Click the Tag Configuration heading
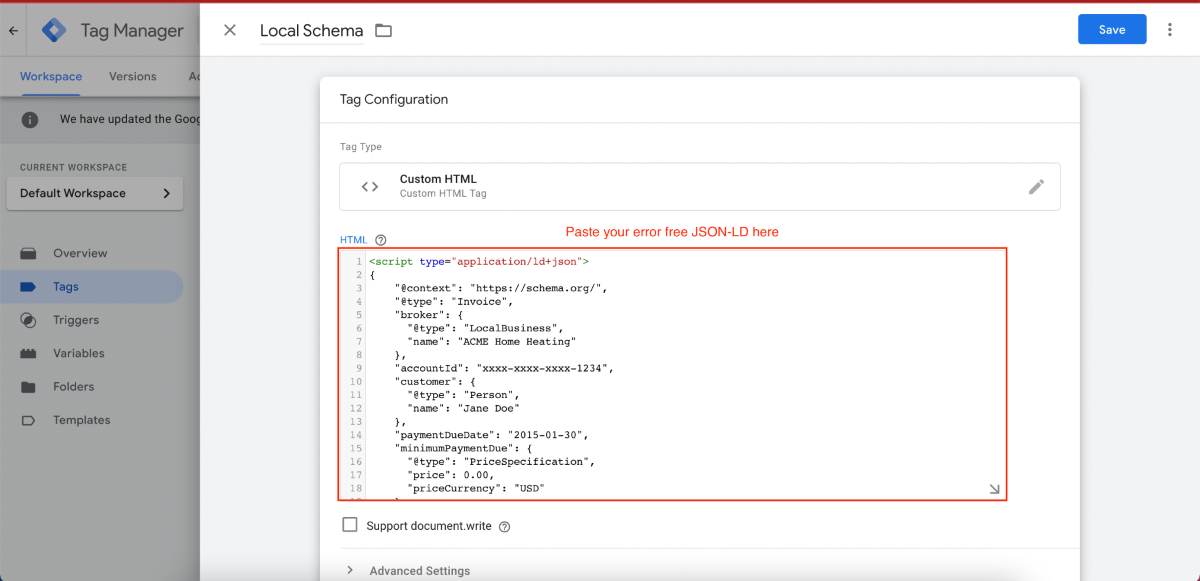Image resolution: width=1200 pixels, height=581 pixels. (394, 99)
